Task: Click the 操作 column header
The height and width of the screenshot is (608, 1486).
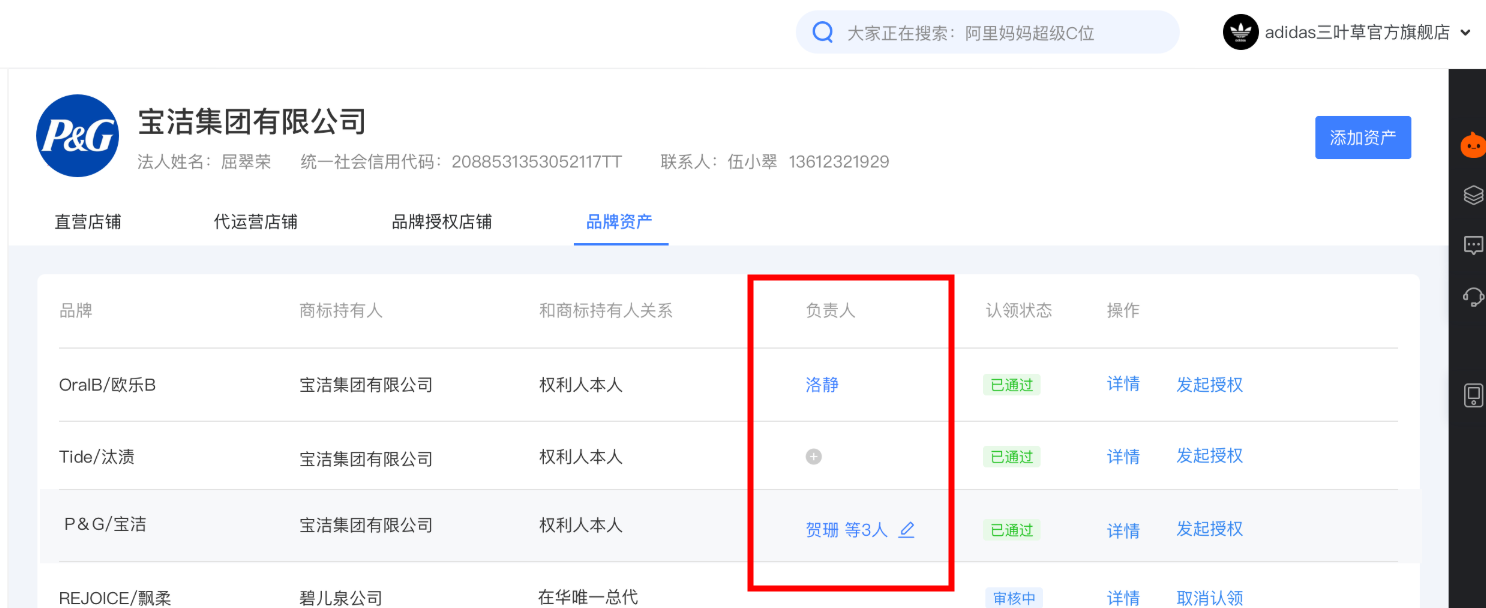Action: coord(1123,310)
